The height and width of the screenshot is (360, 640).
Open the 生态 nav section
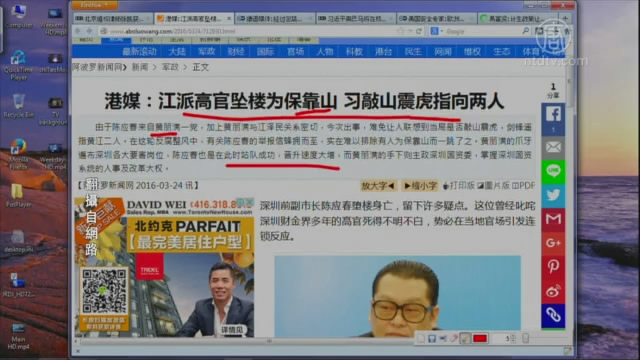tap(501, 51)
